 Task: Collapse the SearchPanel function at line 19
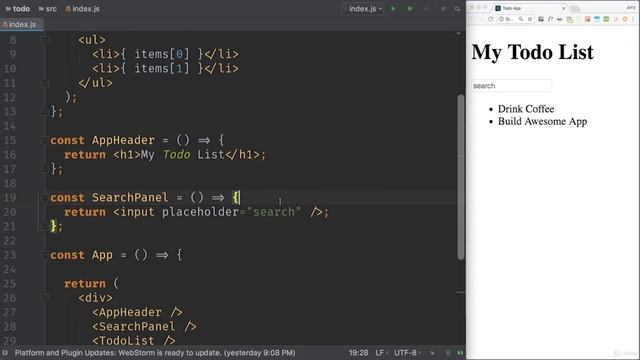[45, 198]
